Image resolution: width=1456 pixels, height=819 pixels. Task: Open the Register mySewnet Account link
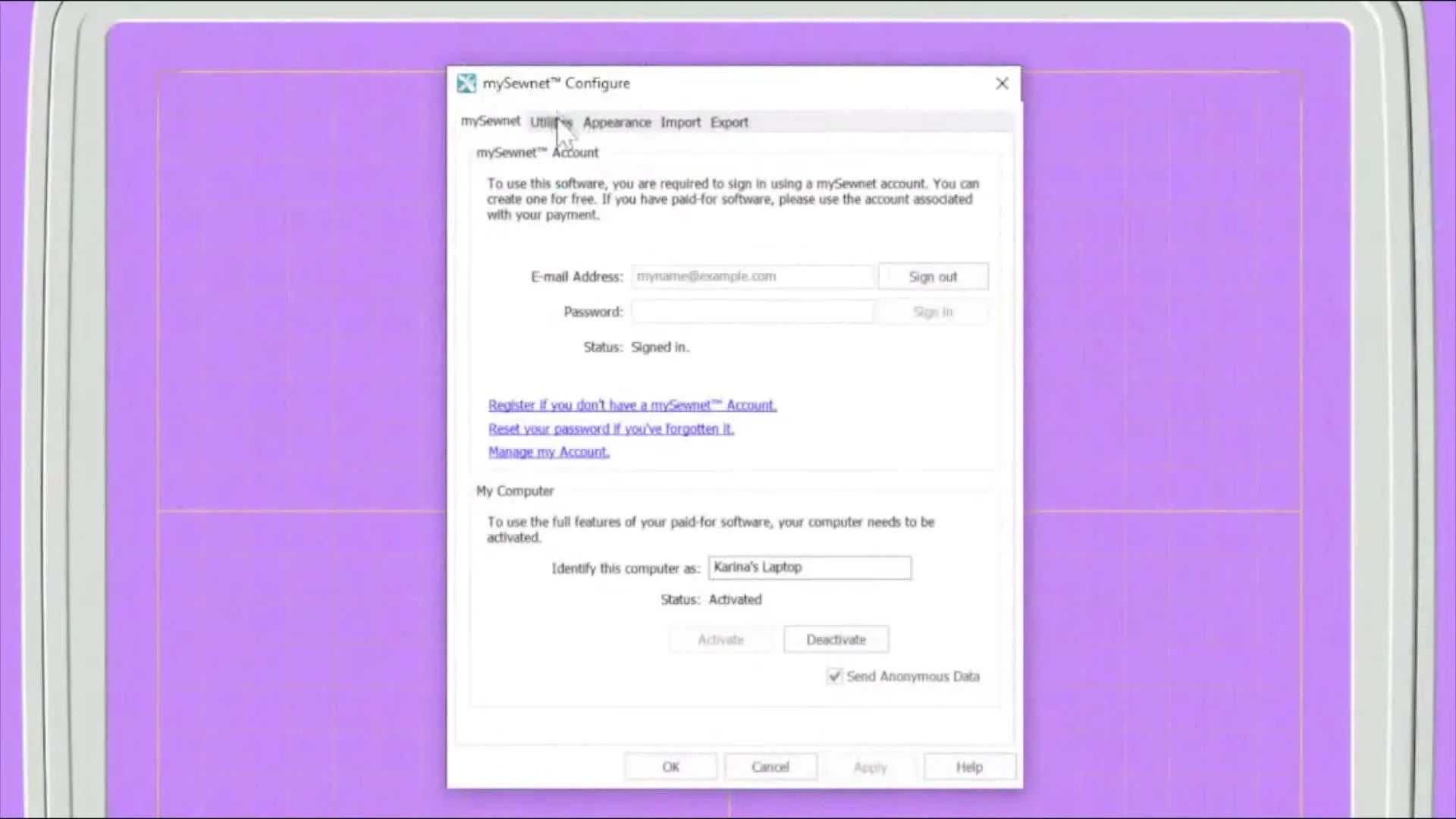pos(632,405)
